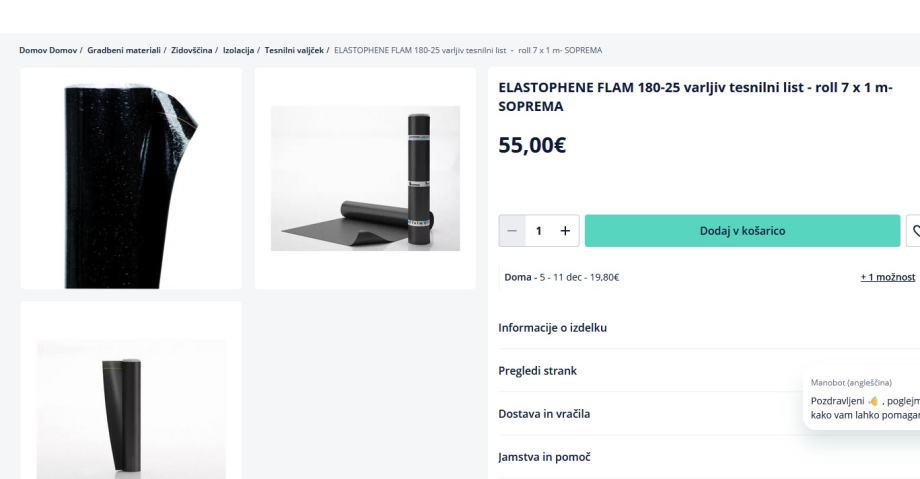Add product to wishlist heart icon
The image size is (920, 479).
click(x=914, y=231)
